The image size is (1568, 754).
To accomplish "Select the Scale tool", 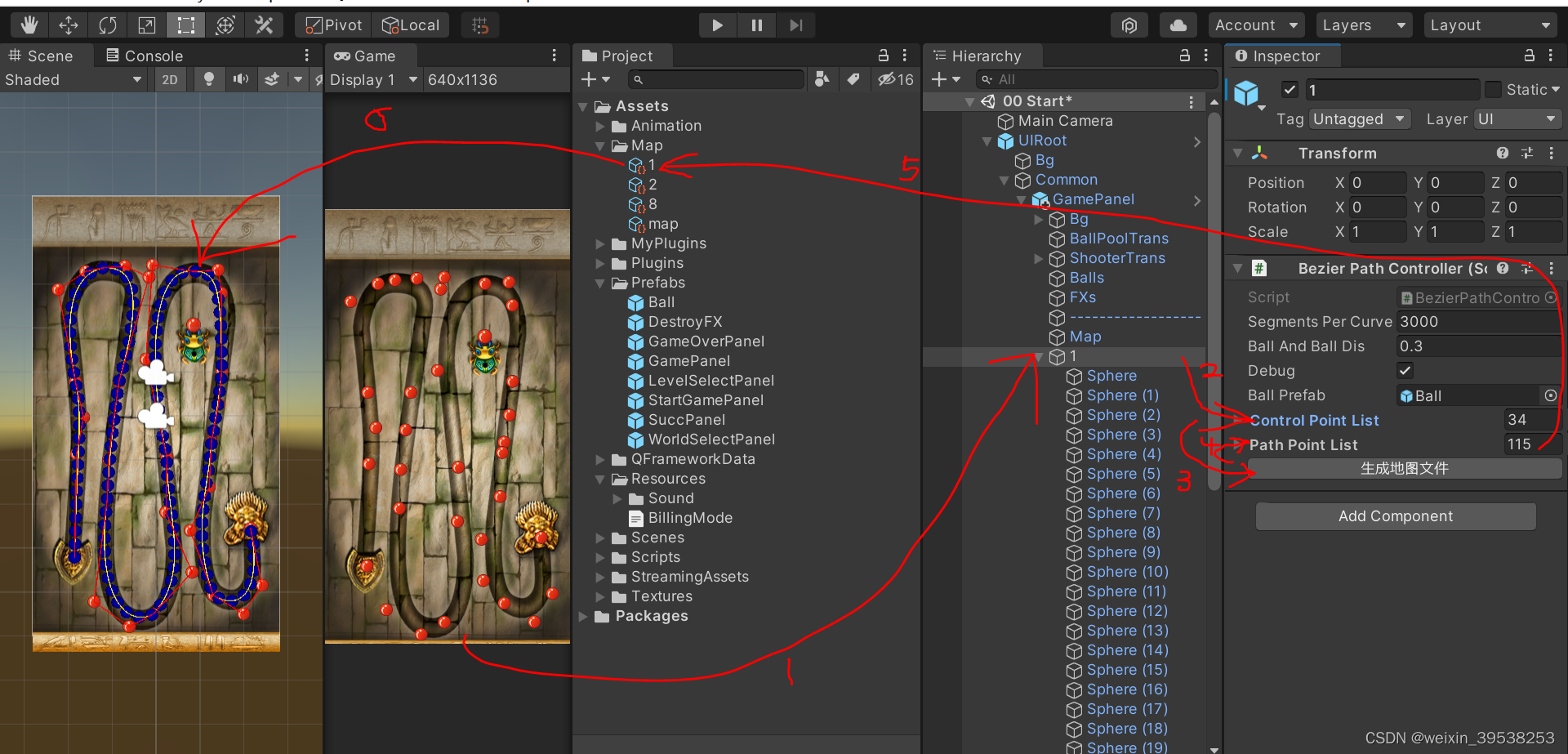I will coord(147,25).
